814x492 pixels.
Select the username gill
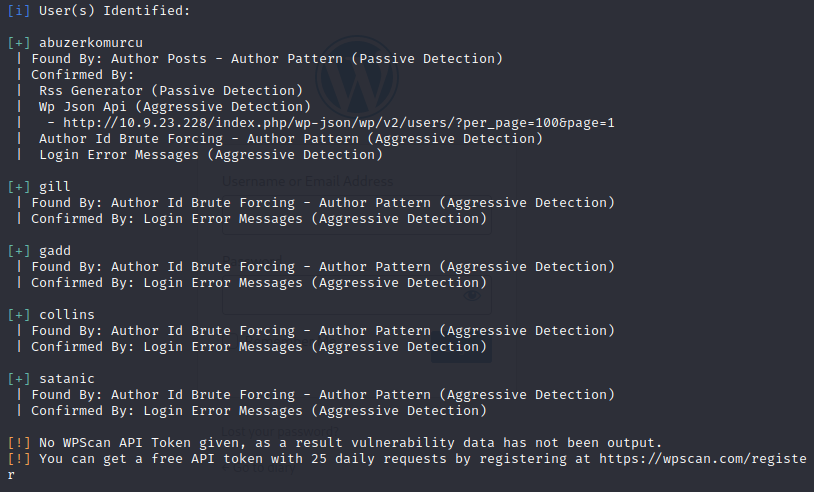55,187
